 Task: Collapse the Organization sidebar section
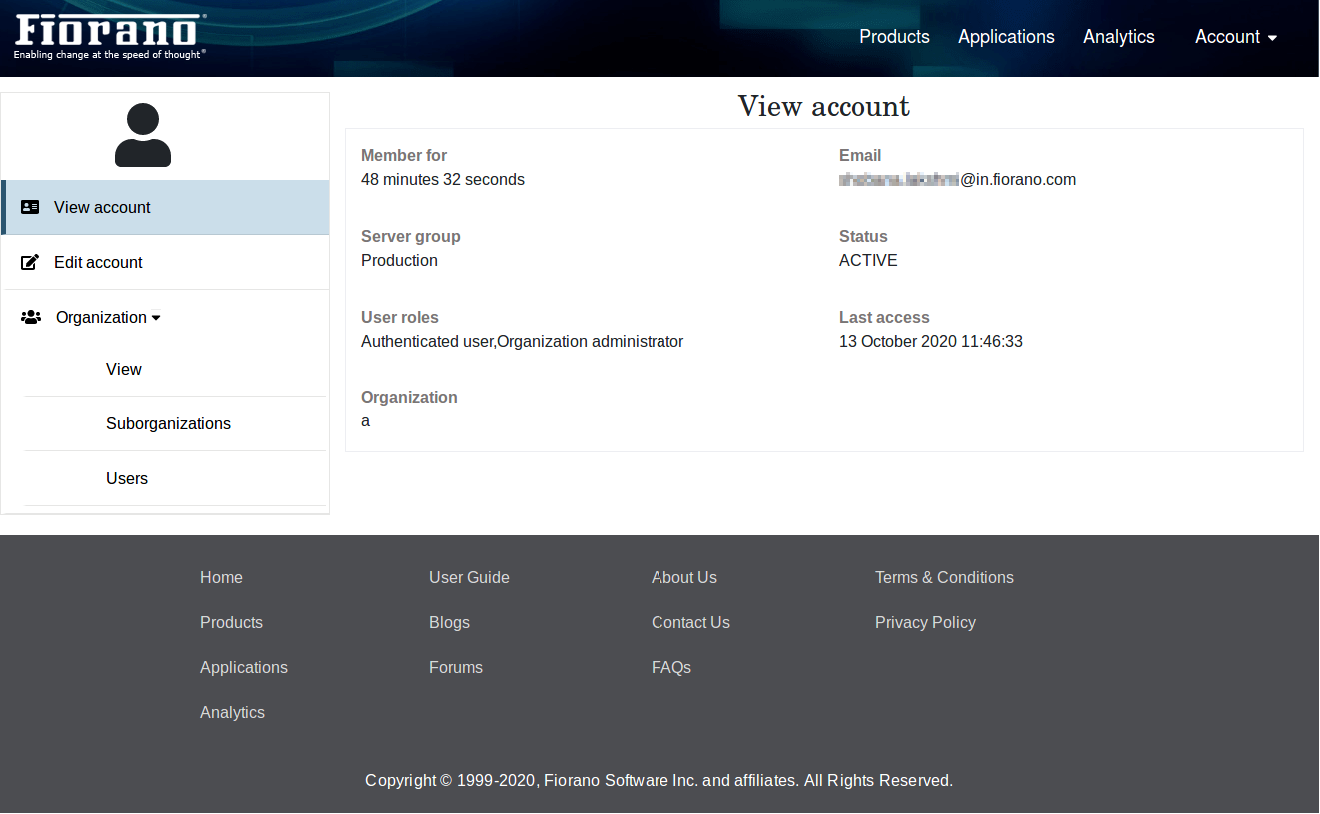click(108, 317)
